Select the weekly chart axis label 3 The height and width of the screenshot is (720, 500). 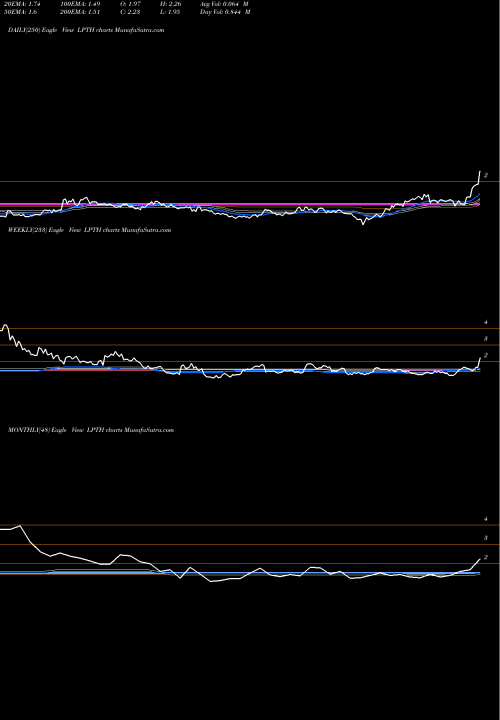pos(486,339)
